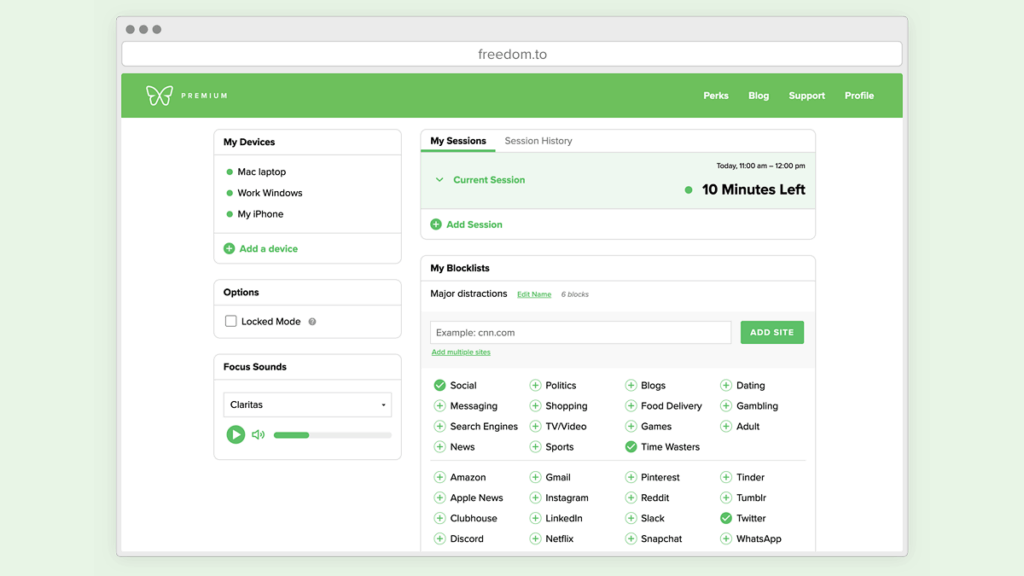1024x576 pixels.
Task: Toggle WhatsApp blocking on
Action: pyautogui.click(x=726, y=539)
